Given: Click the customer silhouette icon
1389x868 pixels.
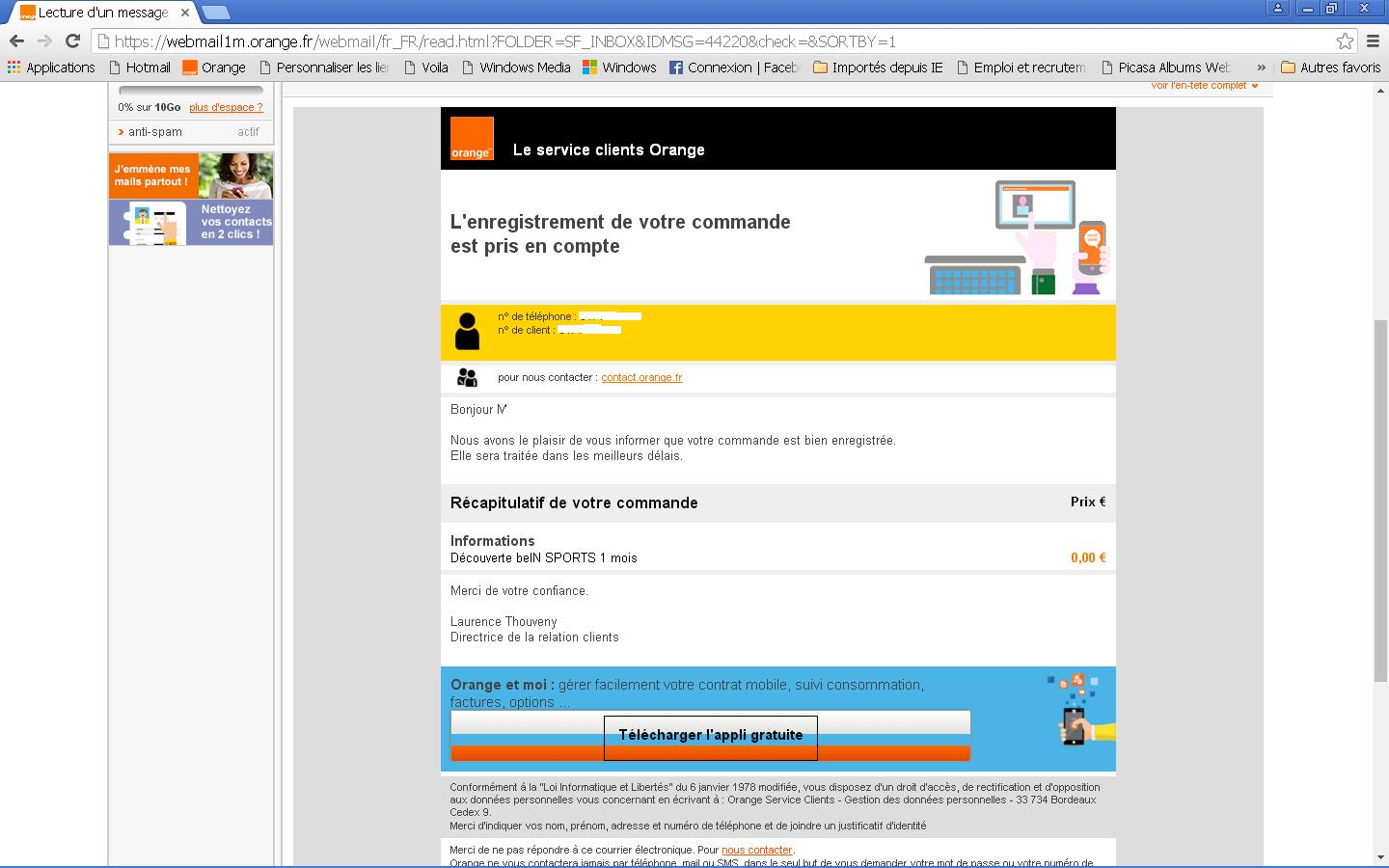Looking at the screenshot, I should [468, 331].
